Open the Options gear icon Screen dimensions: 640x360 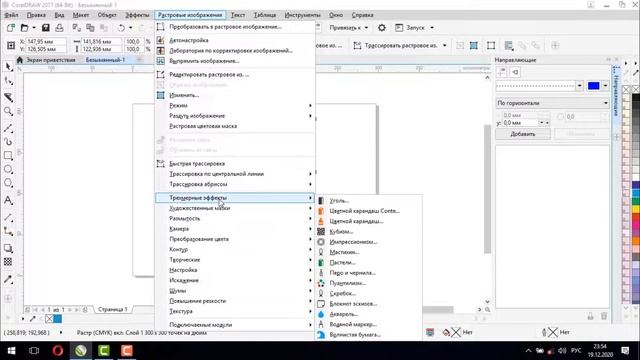[382, 28]
